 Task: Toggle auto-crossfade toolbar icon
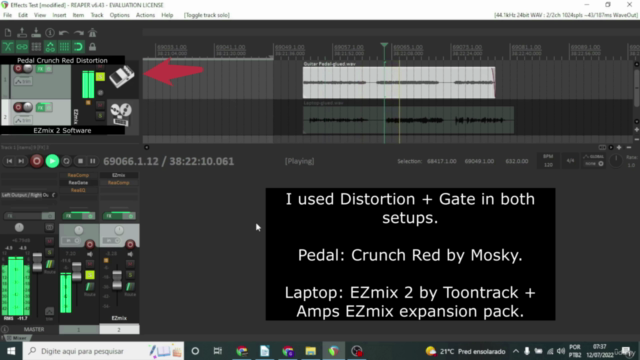[8, 47]
